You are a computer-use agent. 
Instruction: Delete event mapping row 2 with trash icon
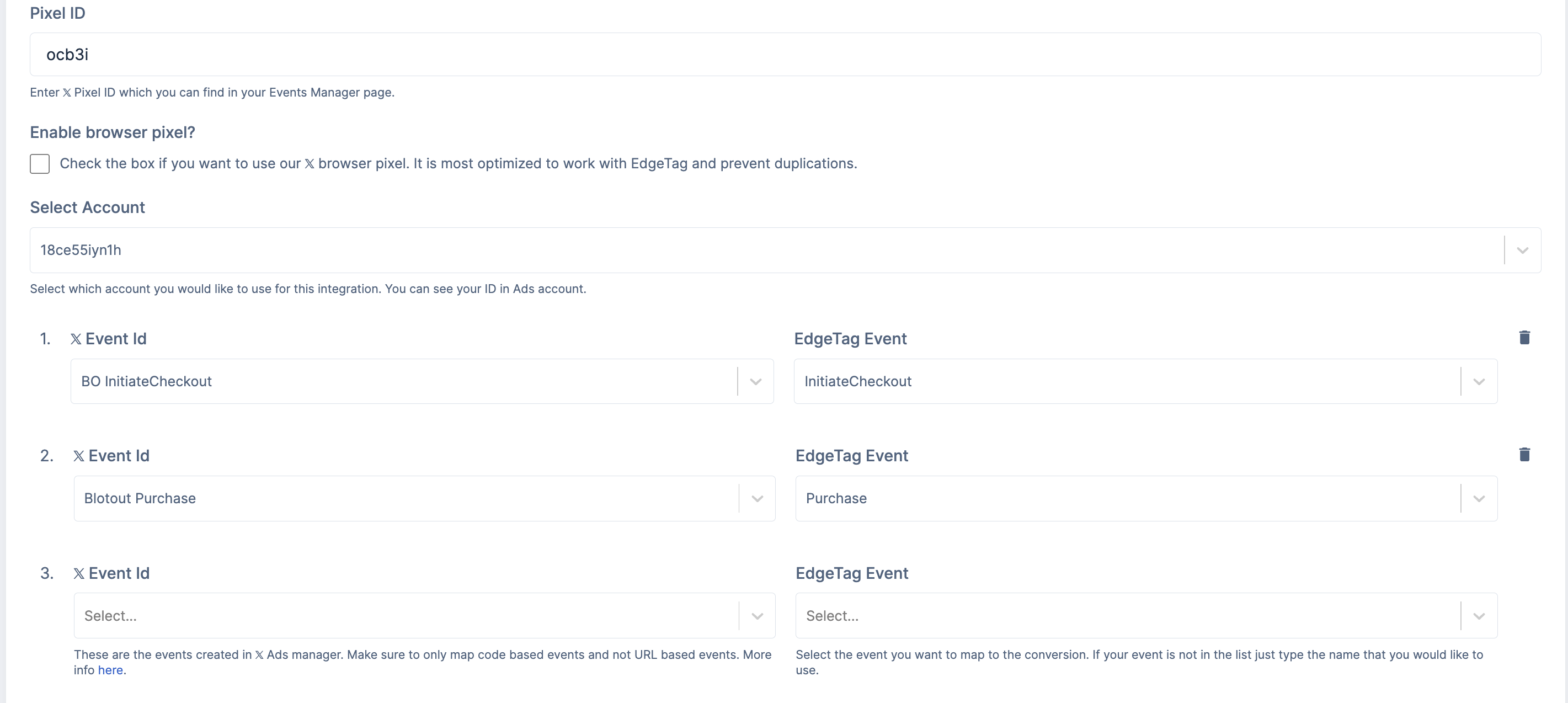(1524, 455)
